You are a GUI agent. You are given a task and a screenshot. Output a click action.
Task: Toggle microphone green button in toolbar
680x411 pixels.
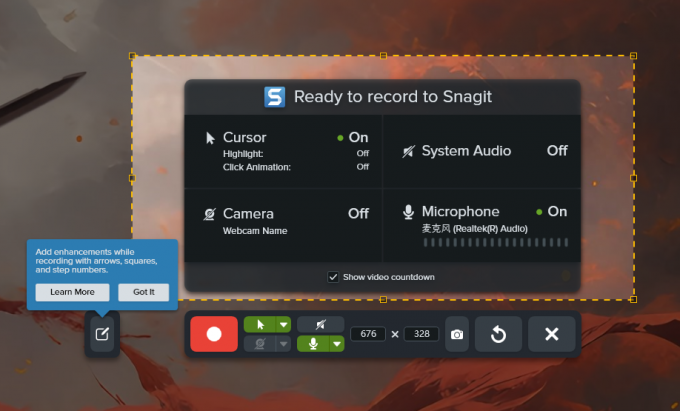tap(313, 344)
